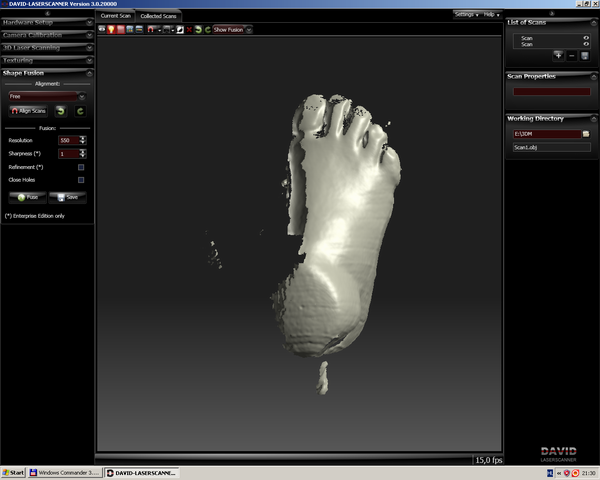The image size is (600, 480).
Task: Click the light bulb icon in viewer toolbar
Action: [111, 30]
